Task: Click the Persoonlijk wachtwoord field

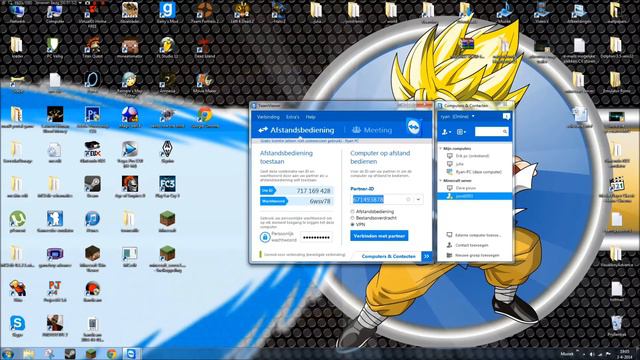Action: click(316, 237)
